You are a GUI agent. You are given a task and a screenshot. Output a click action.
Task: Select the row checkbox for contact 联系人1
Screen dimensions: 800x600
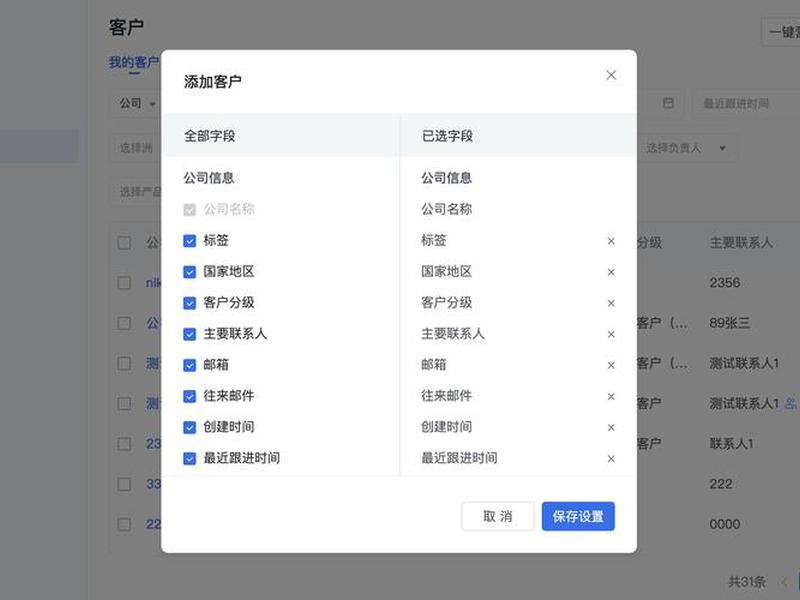(124, 444)
